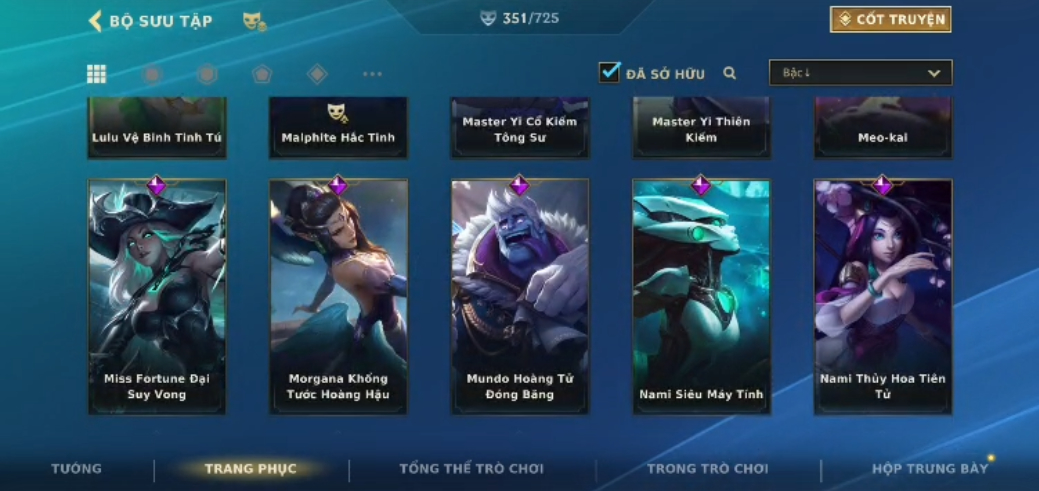
Task: Select the pentagon rarity filter icon
Action: pyautogui.click(x=262, y=74)
